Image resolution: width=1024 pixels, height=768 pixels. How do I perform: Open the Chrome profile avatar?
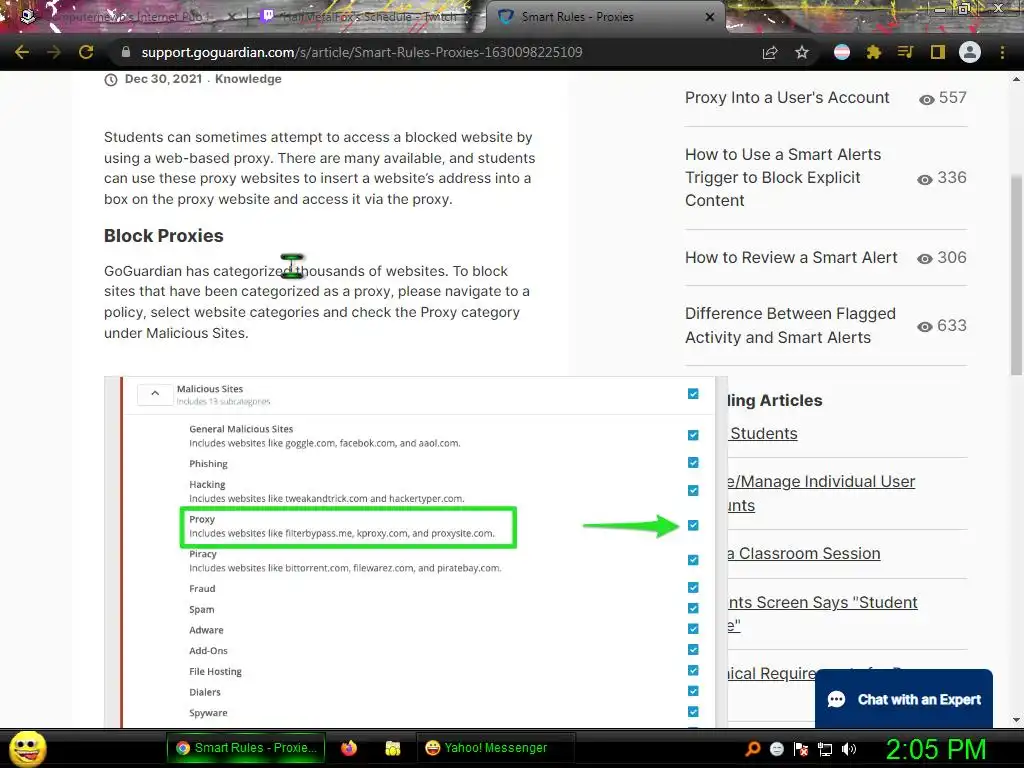pyautogui.click(x=970, y=52)
